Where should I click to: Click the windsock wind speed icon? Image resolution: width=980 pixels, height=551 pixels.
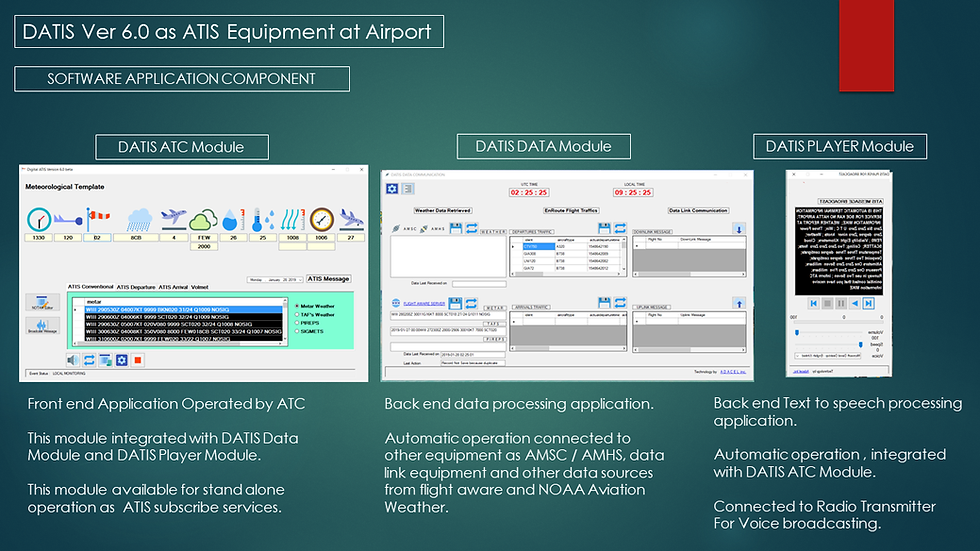[x=98, y=220]
